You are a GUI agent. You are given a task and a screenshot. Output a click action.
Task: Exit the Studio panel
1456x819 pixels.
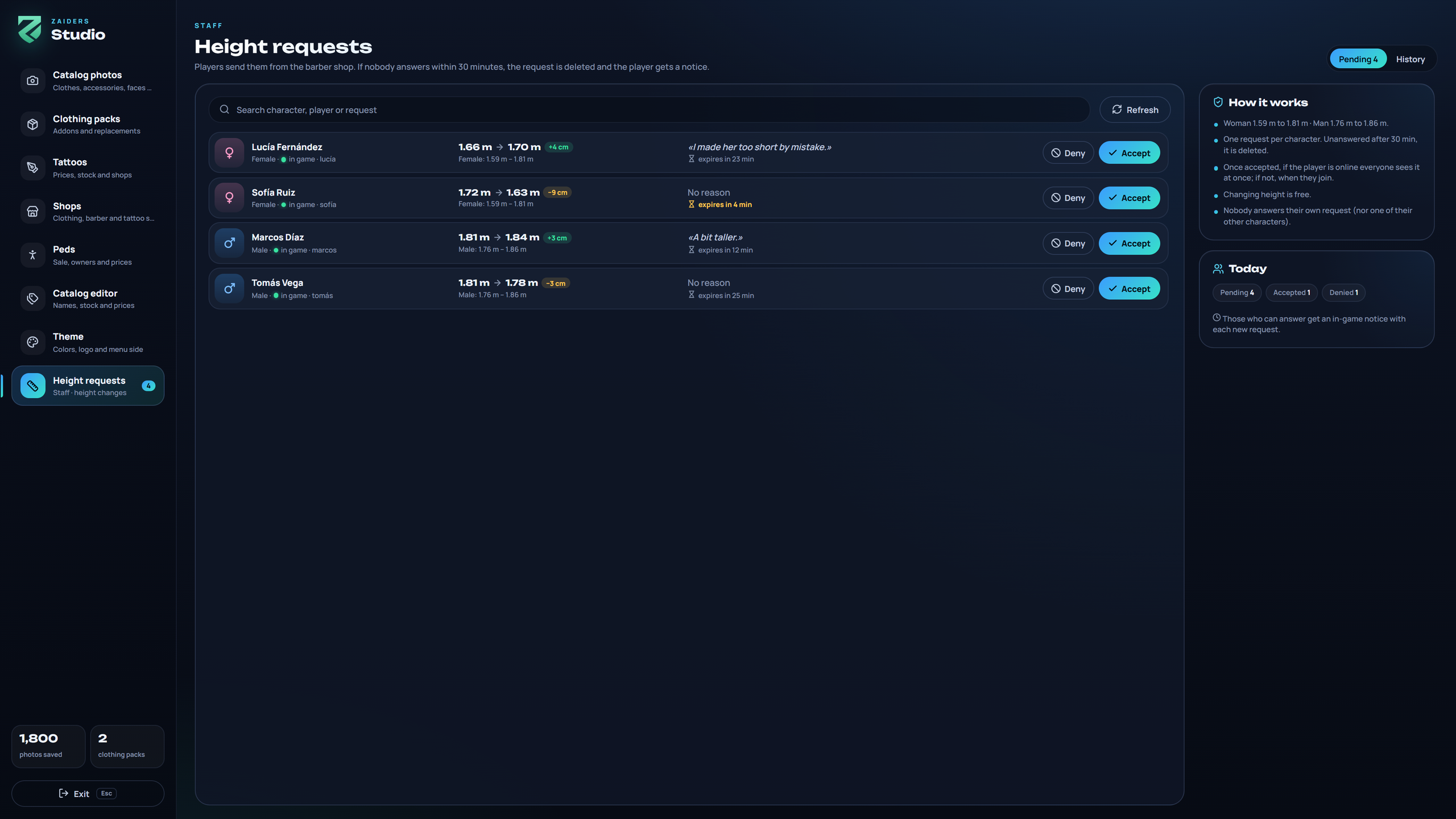pos(88,793)
